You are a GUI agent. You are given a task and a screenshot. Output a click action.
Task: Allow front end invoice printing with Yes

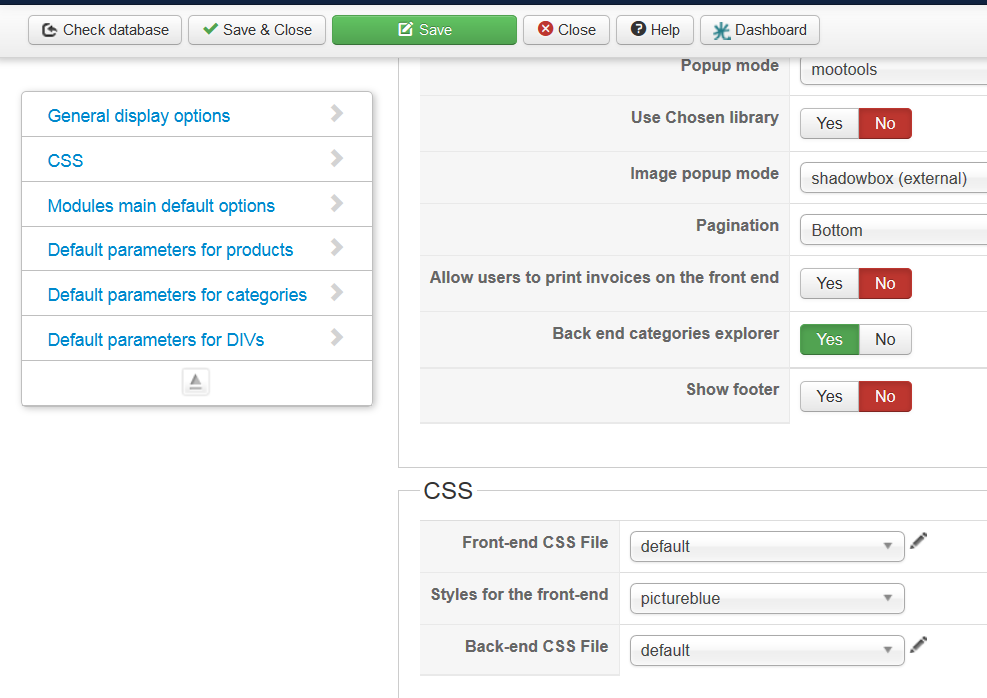tap(829, 284)
